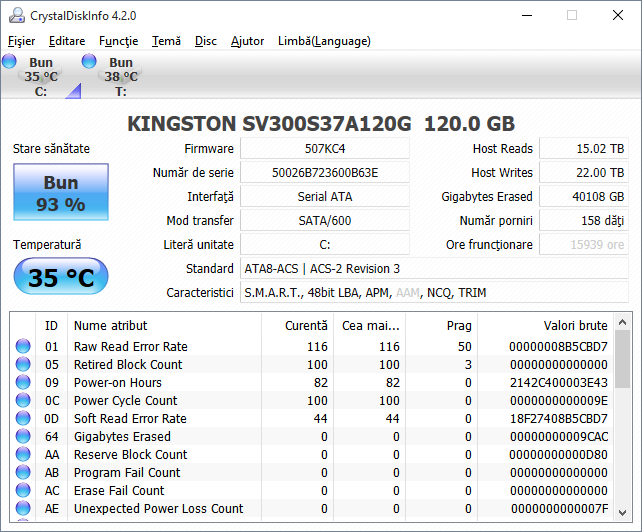The width and height of the screenshot is (642, 532).
Task: Click status orb of Reserve Block Count
Action: (x=23, y=454)
